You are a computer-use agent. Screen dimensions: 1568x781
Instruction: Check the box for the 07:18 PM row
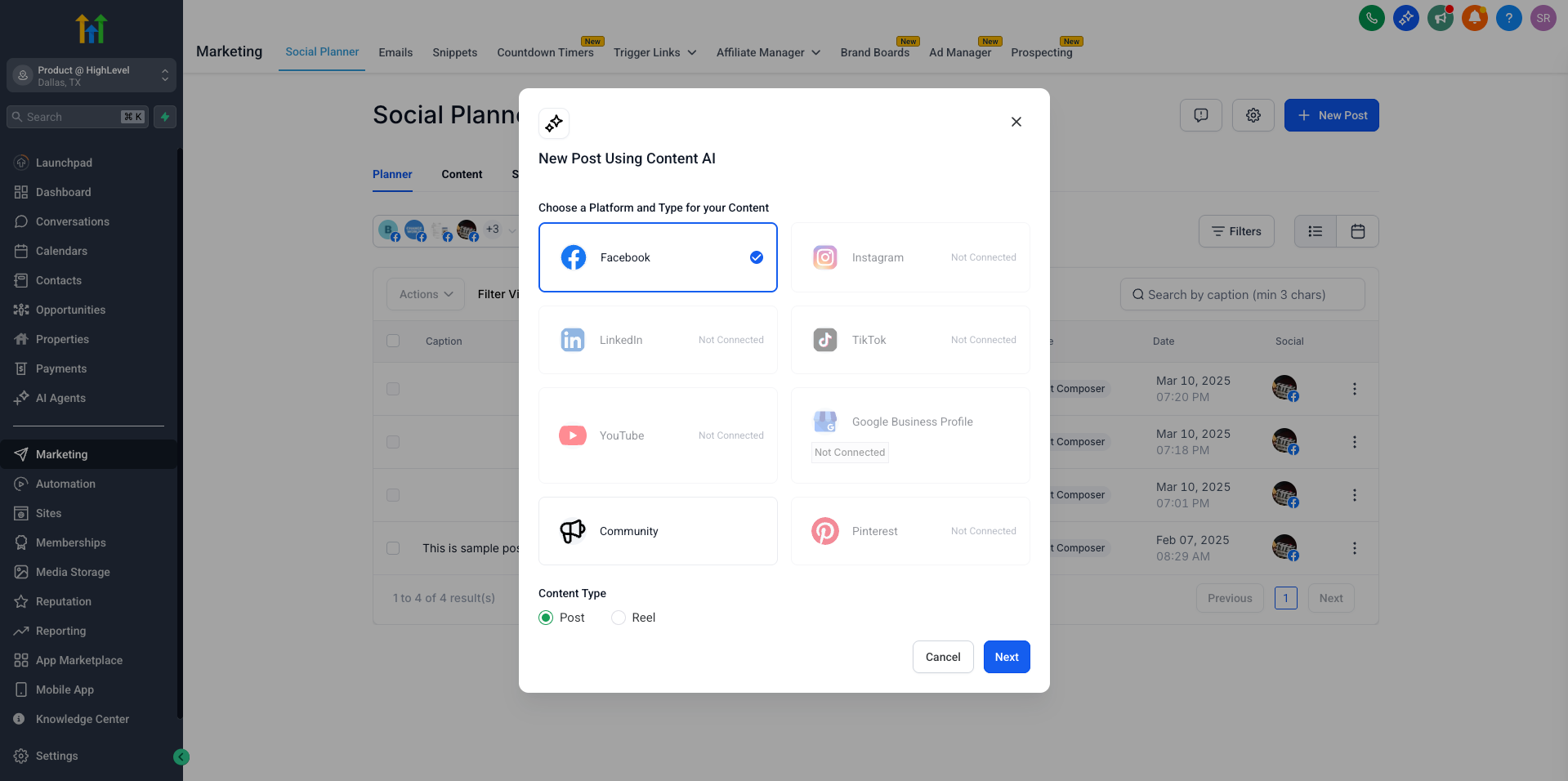pyautogui.click(x=393, y=442)
